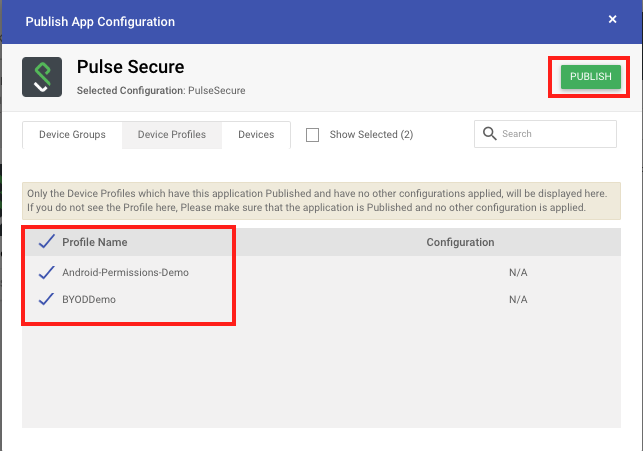The height and width of the screenshot is (451, 643).
Task: Switch to the Device Profiles tab
Action: coord(172,134)
